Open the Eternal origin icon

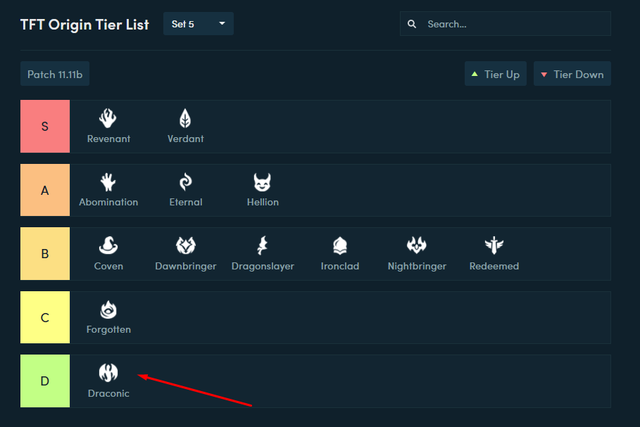185,182
